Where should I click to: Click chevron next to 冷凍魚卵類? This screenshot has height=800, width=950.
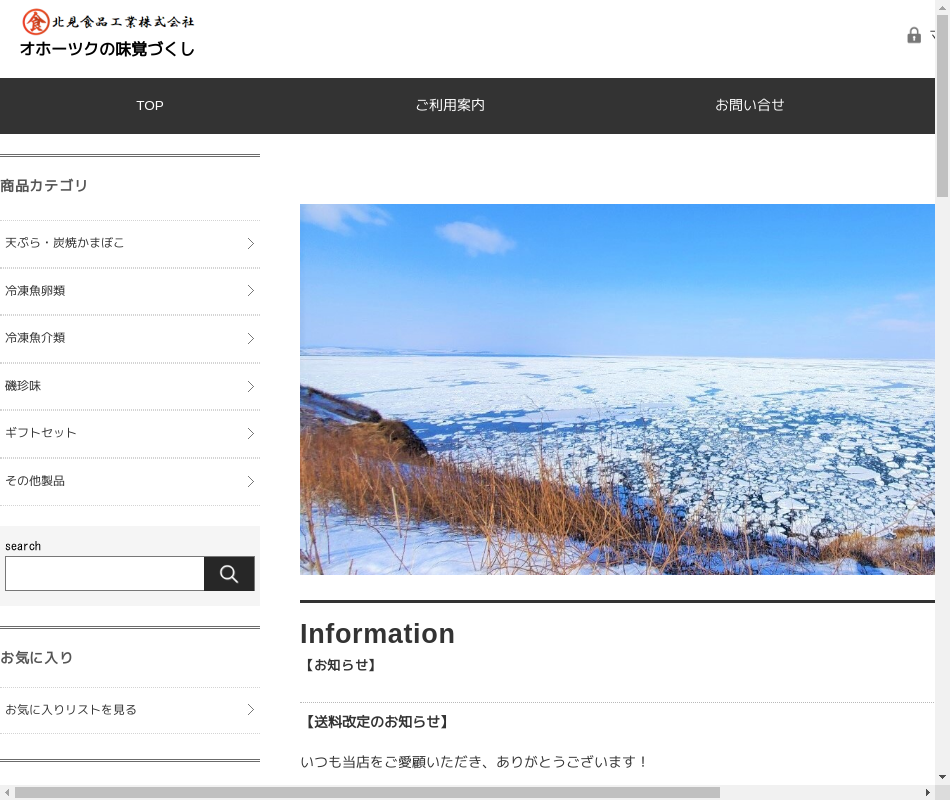[x=250, y=291]
